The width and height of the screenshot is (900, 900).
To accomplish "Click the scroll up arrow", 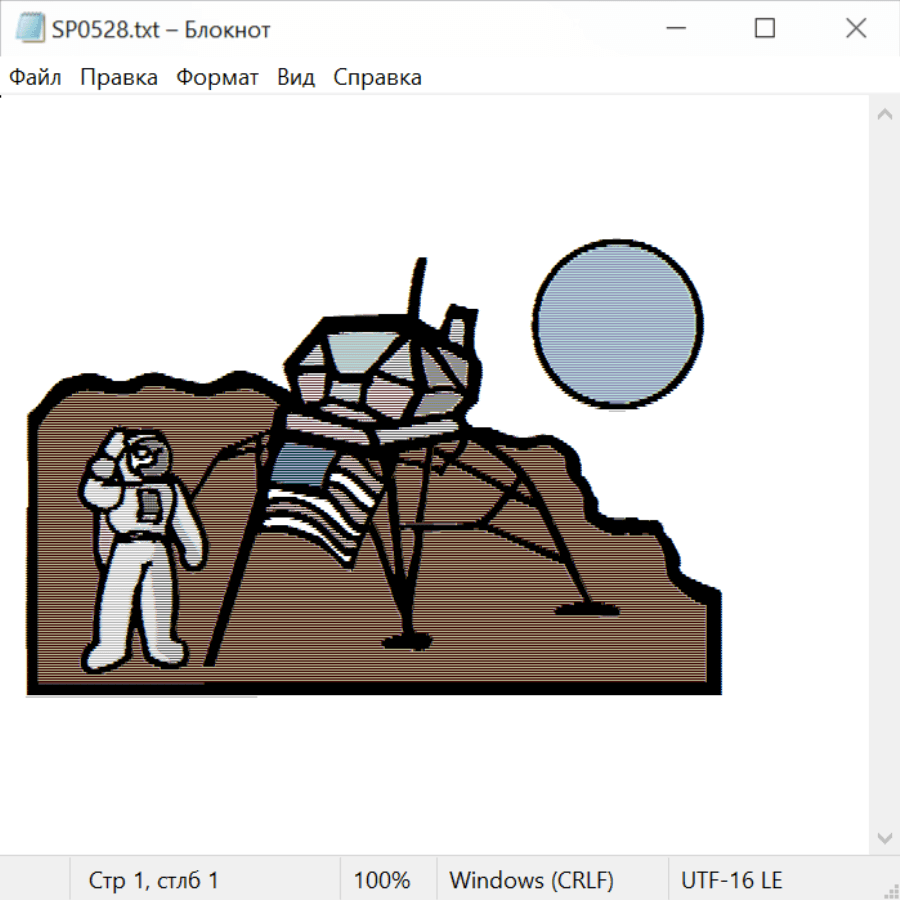I will [x=884, y=114].
